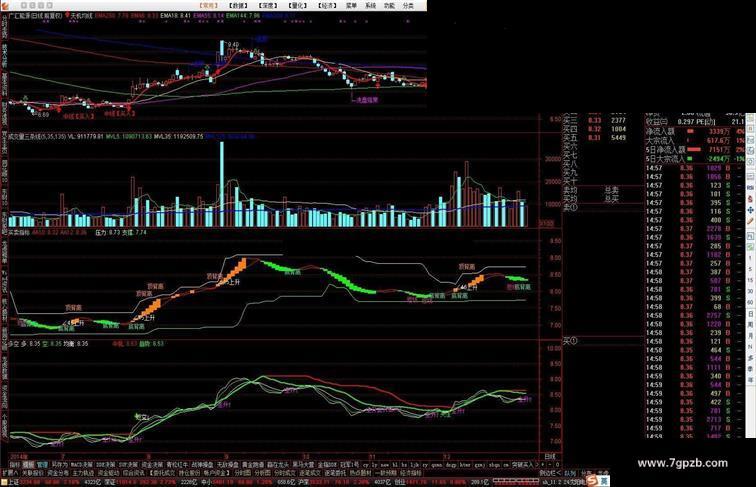Open the 逐笔成交 bottom panel tab
756x487 pixels.
[310, 473]
